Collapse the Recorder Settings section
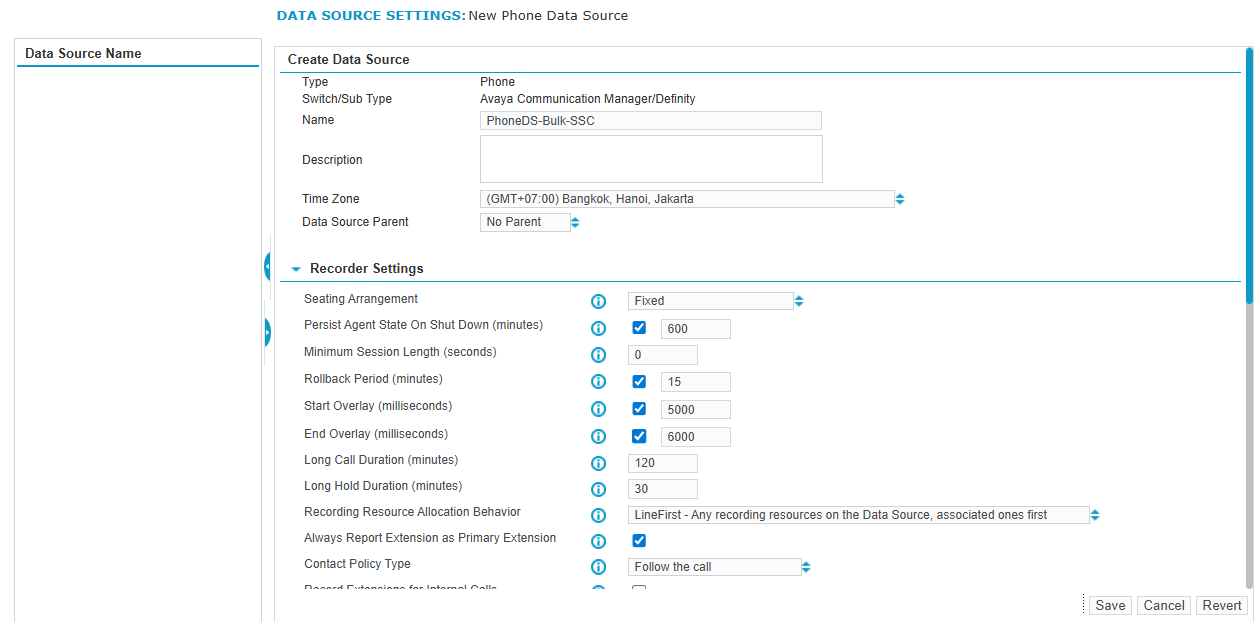 click(x=296, y=269)
